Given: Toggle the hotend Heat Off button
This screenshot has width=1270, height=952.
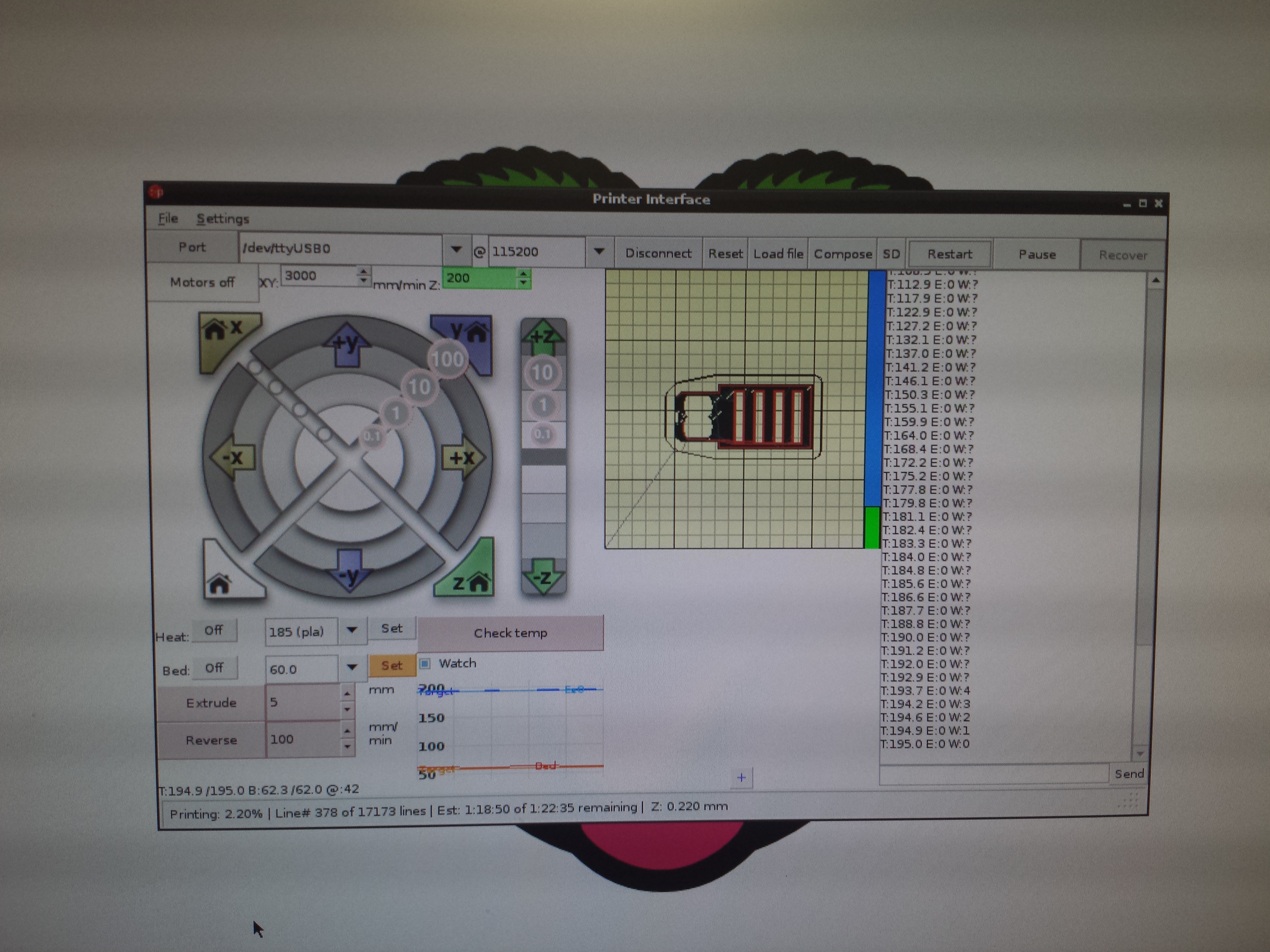Looking at the screenshot, I should pos(214,631).
